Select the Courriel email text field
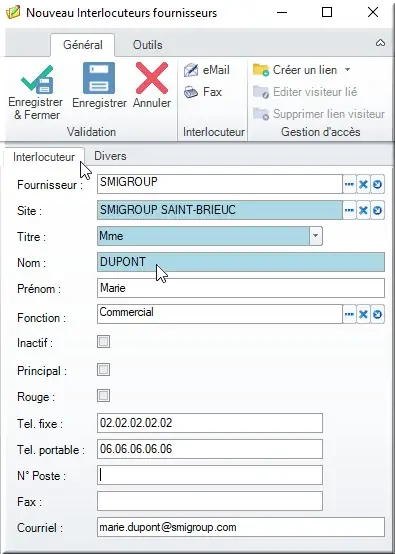Viewport: 395px width, 554px height. pyautogui.click(x=241, y=528)
